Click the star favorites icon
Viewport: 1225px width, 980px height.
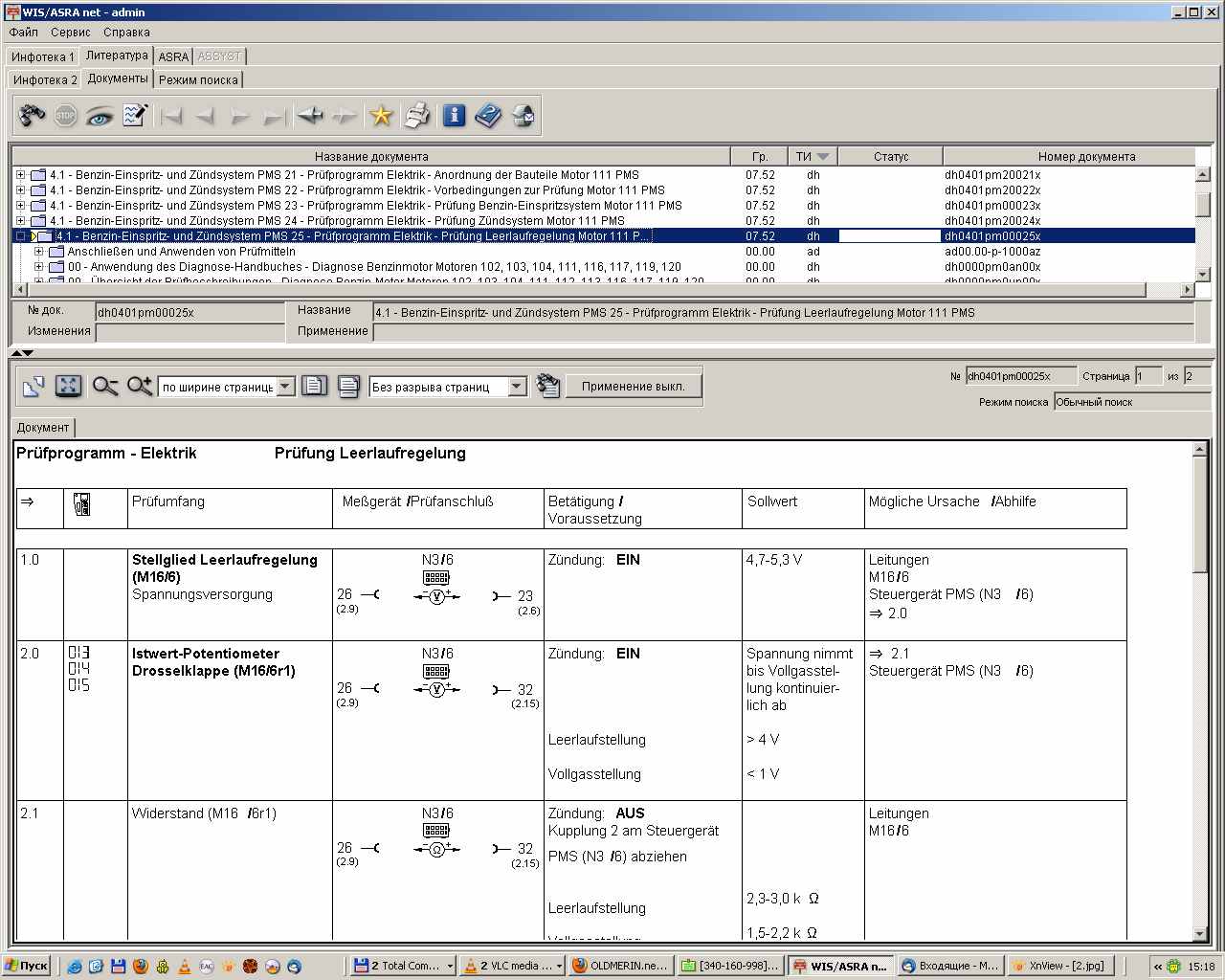click(x=381, y=116)
